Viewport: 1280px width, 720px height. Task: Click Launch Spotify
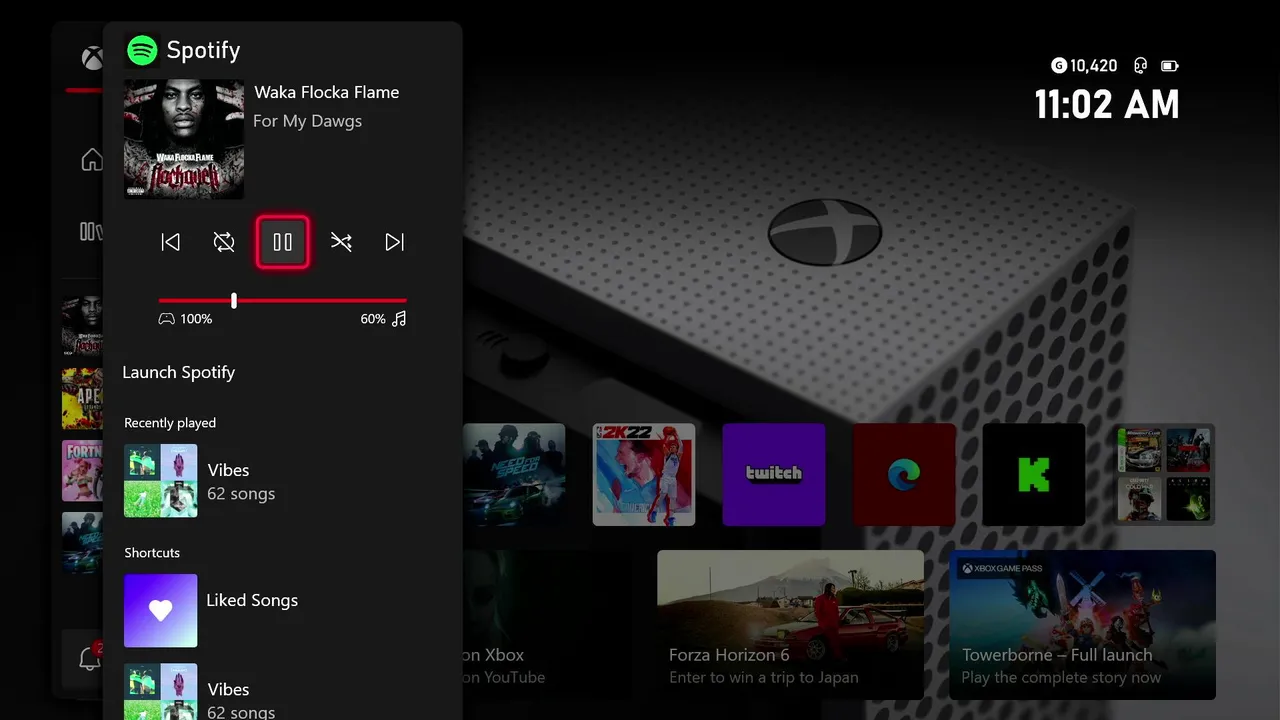(179, 372)
